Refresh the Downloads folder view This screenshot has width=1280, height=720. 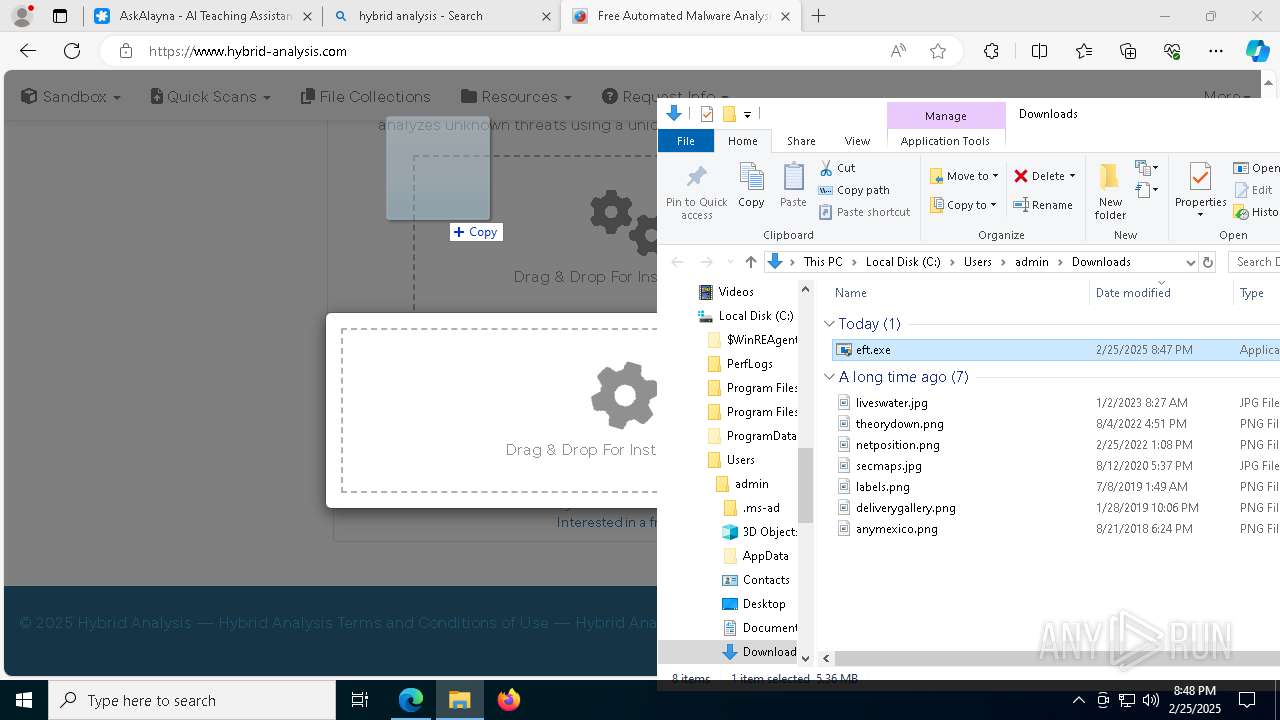[1208, 262]
